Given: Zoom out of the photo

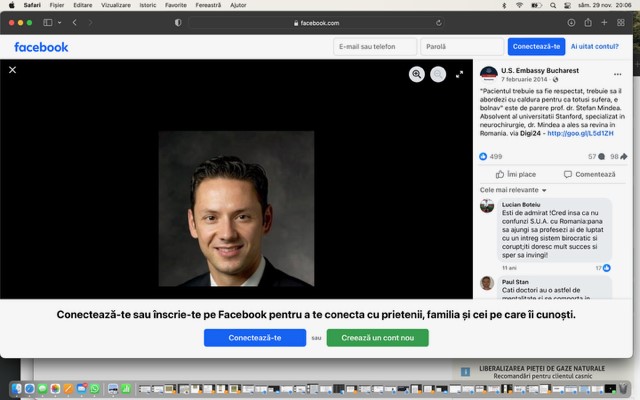Looking at the screenshot, I should [x=438, y=74].
